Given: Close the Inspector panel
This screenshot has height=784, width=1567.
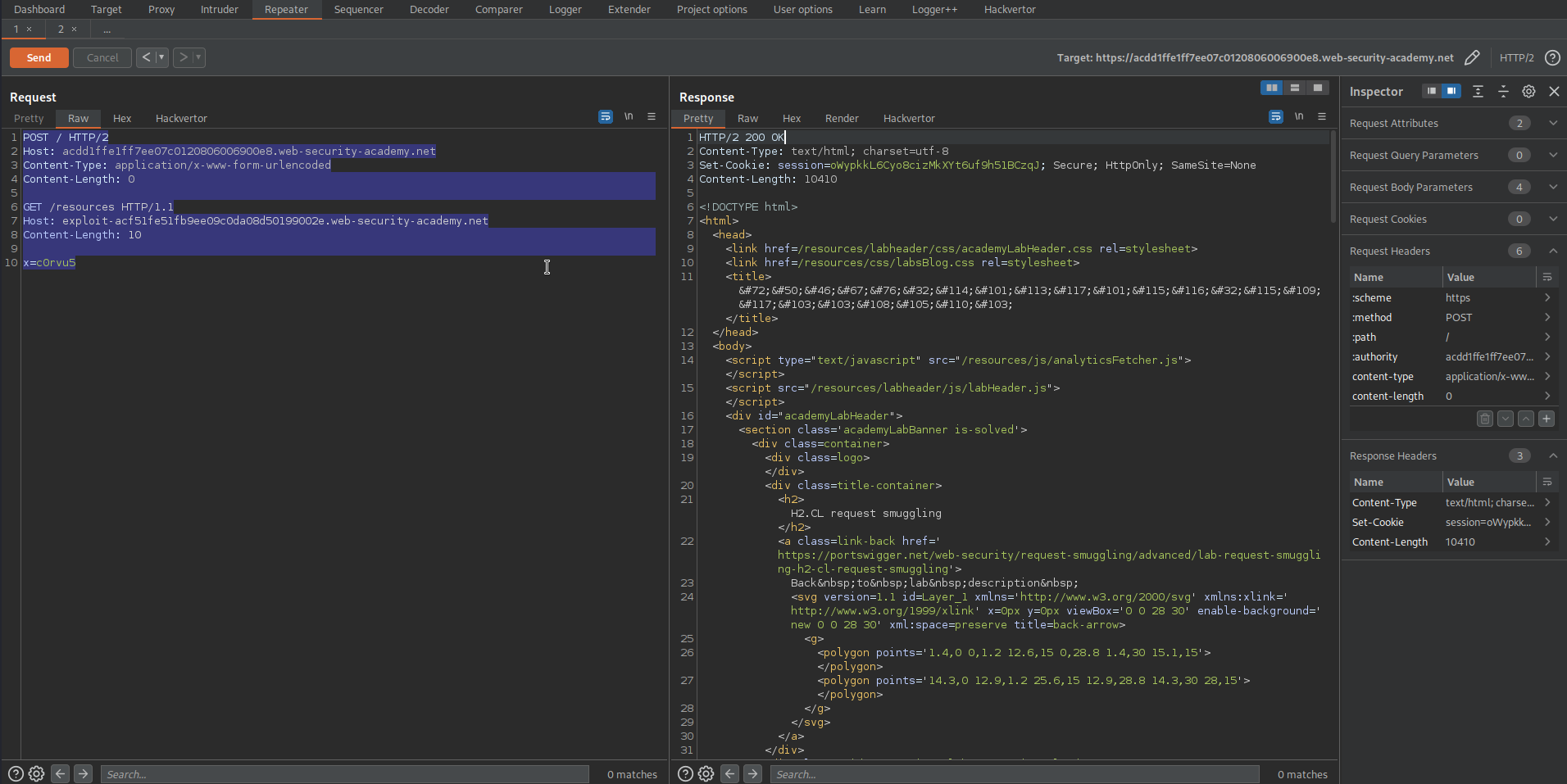Looking at the screenshot, I should pos(1554,91).
